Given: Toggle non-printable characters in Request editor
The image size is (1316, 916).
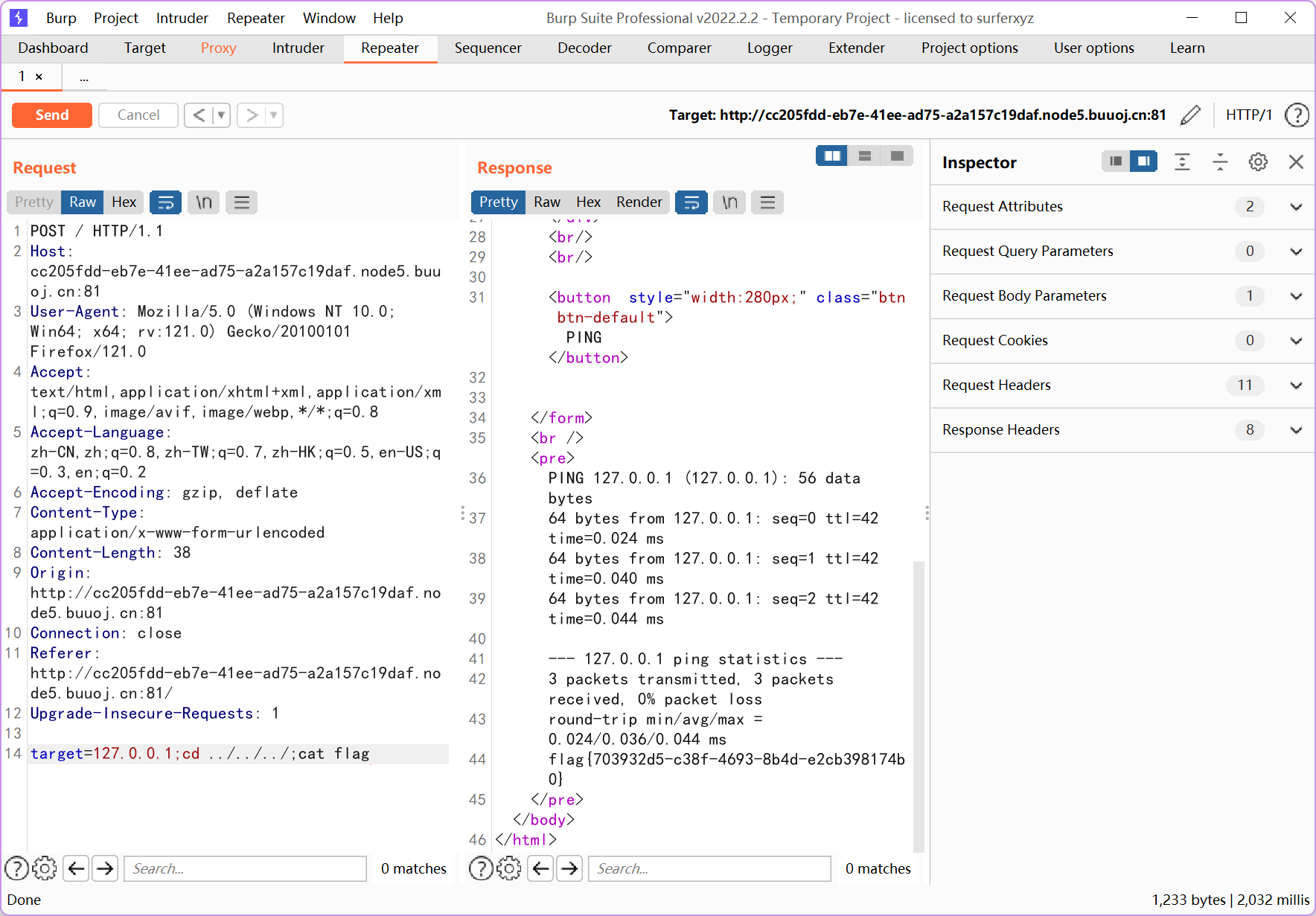Looking at the screenshot, I should 204,202.
